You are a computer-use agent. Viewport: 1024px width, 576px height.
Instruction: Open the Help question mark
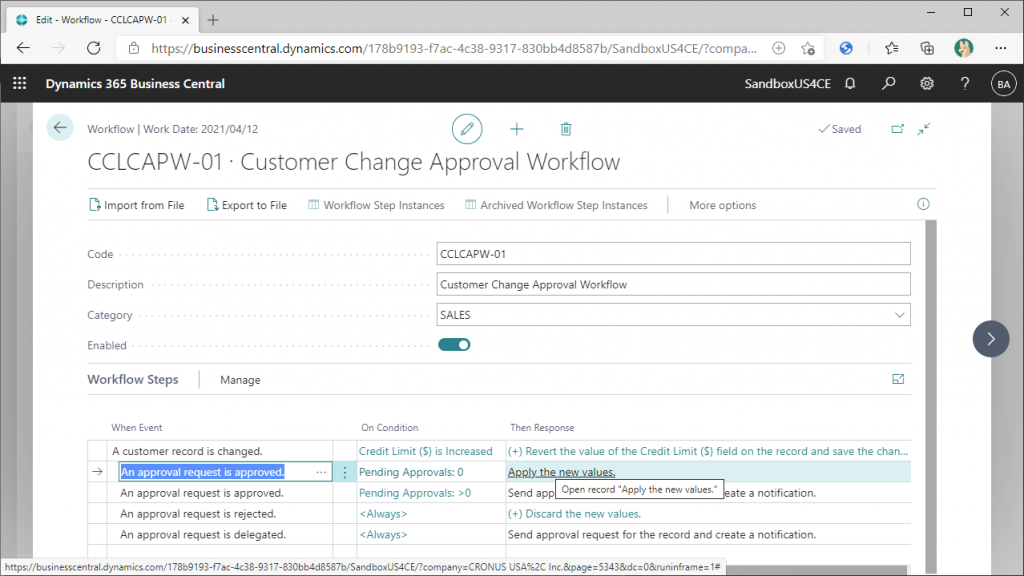(x=965, y=84)
